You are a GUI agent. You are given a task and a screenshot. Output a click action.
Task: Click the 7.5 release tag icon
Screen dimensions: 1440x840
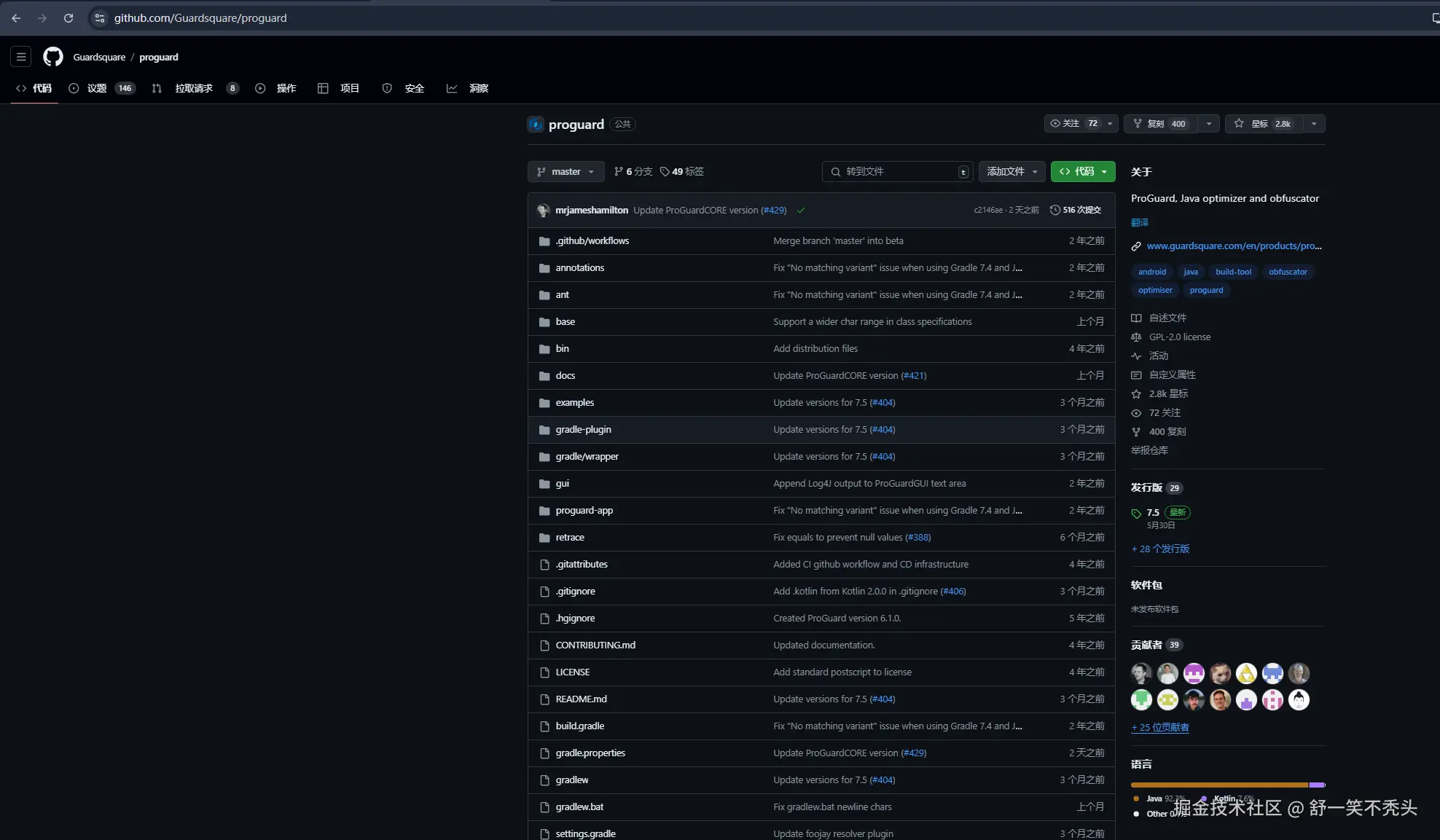tap(1136, 514)
